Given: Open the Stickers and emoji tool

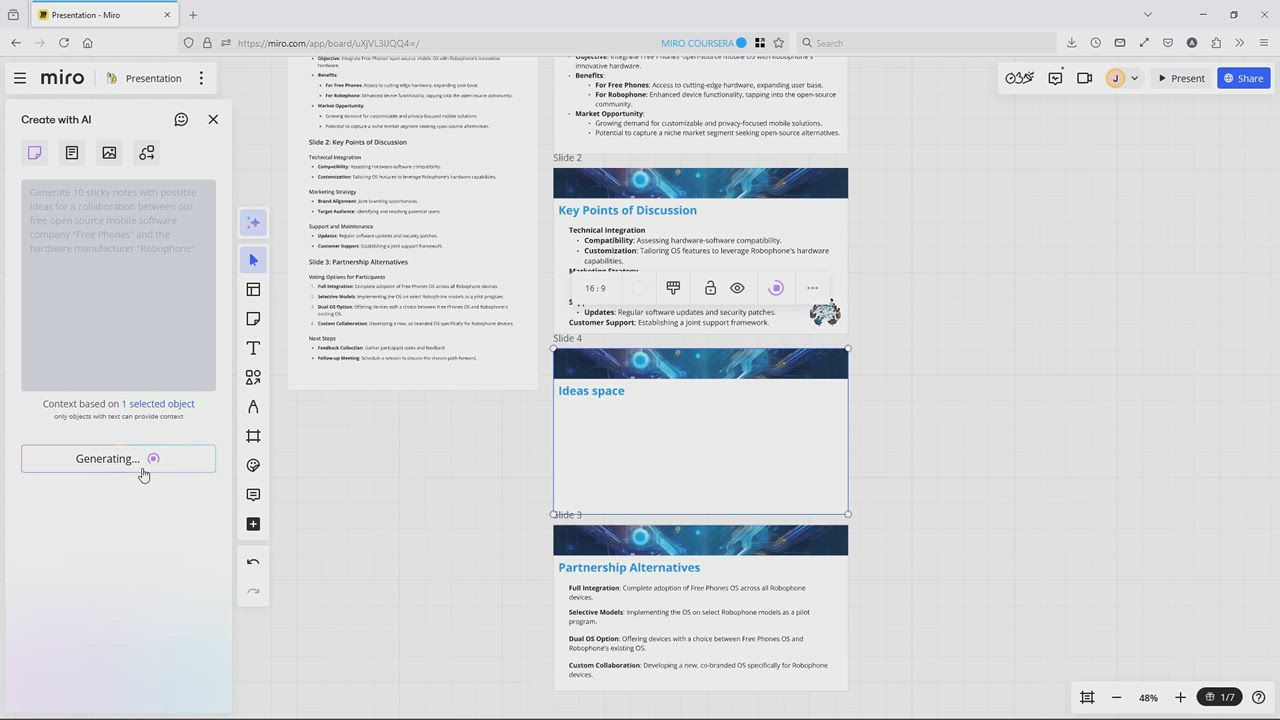Looking at the screenshot, I should coord(253,465).
